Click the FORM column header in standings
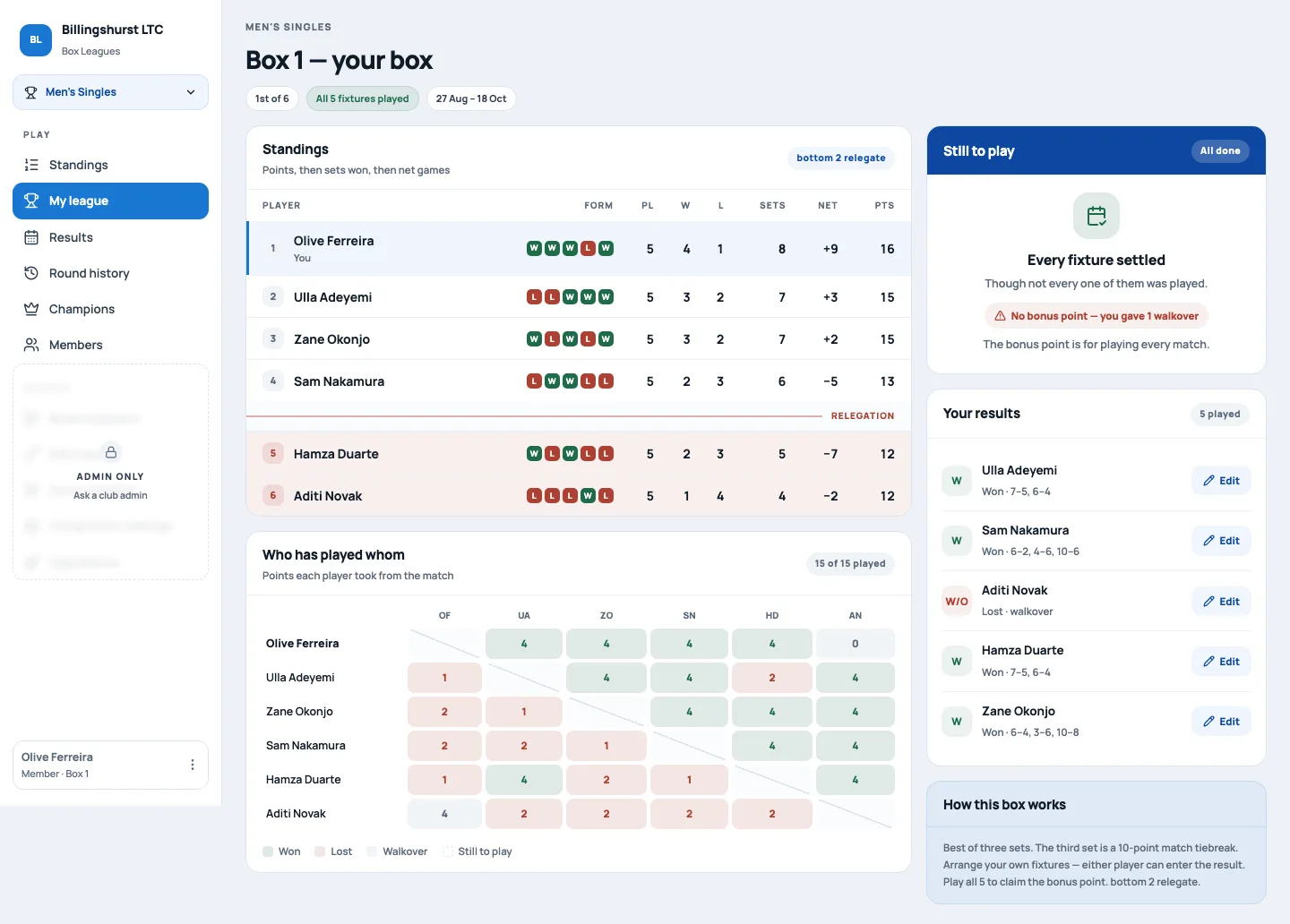 coord(598,205)
